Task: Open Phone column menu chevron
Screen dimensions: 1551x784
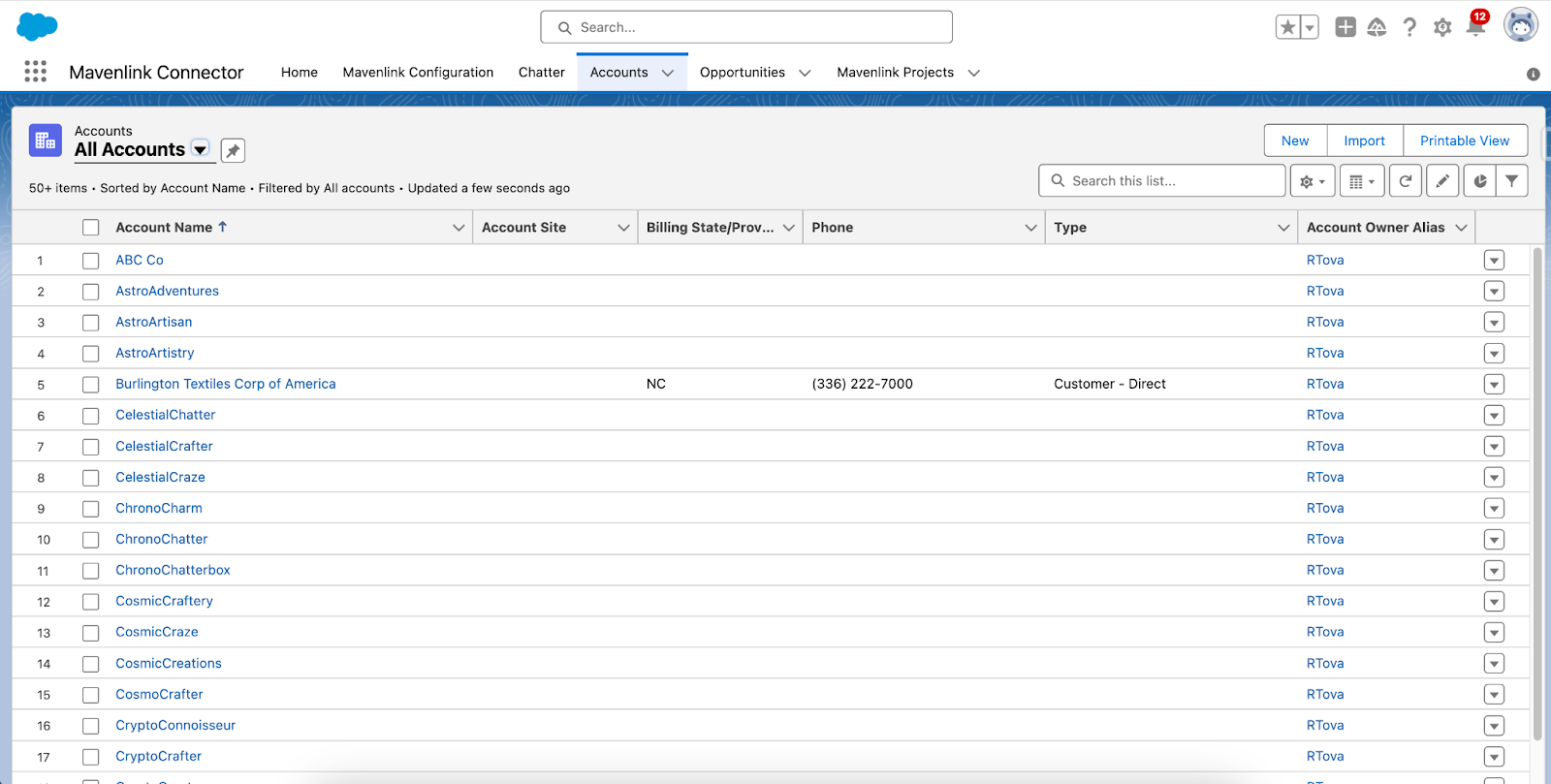Action: (1030, 228)
